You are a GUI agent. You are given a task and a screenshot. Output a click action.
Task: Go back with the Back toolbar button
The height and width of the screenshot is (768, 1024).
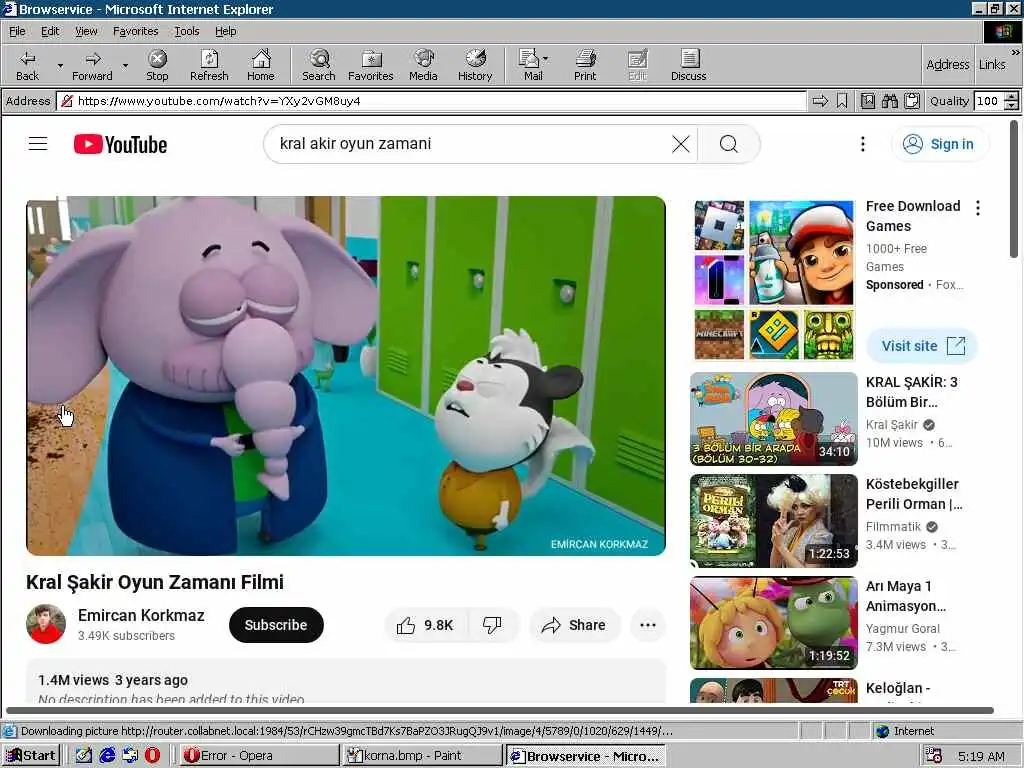(27, 65)
